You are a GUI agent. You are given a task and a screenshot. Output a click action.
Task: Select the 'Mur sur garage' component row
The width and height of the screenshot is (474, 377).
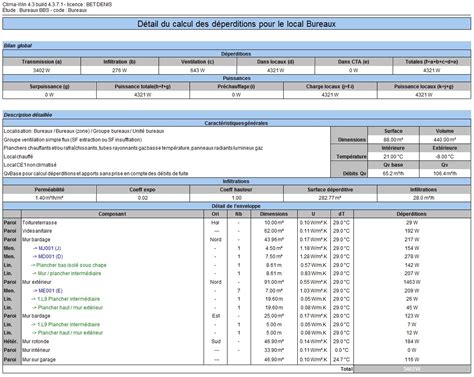coord(236,360)
